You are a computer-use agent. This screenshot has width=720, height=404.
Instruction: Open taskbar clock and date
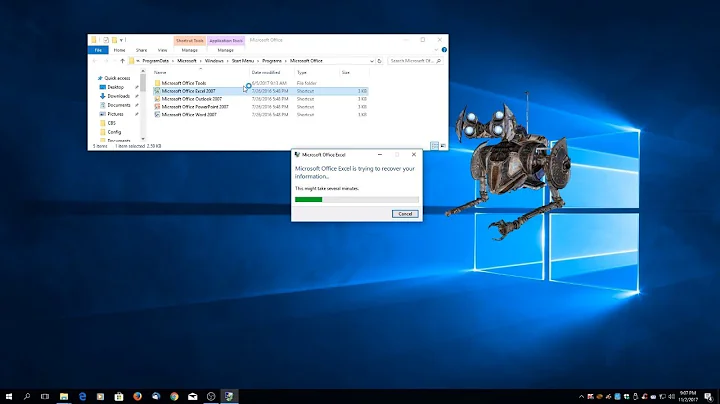688,396
